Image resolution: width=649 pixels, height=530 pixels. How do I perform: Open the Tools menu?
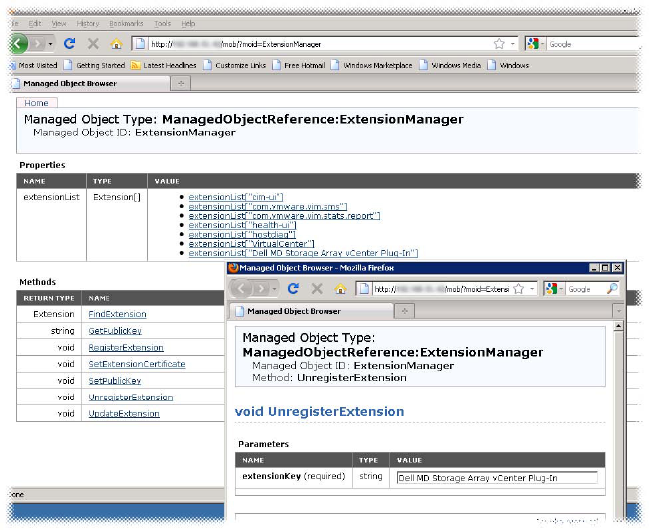pyautogui.click(x=163, y=24)
